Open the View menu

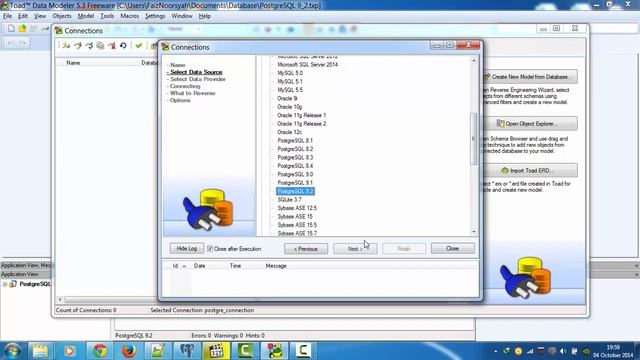[40, 16]
